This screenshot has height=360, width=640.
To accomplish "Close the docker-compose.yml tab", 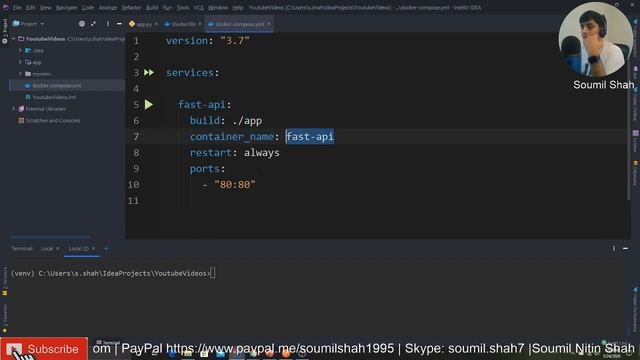I will pos(269,24).
